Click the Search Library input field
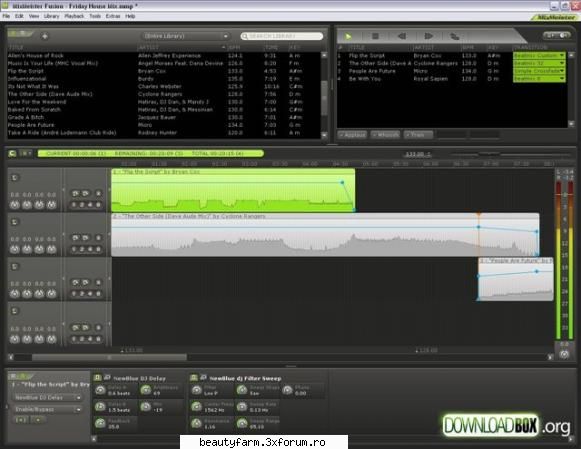The width and height of the screenshot is (581, 449). (x=282, y=36)
